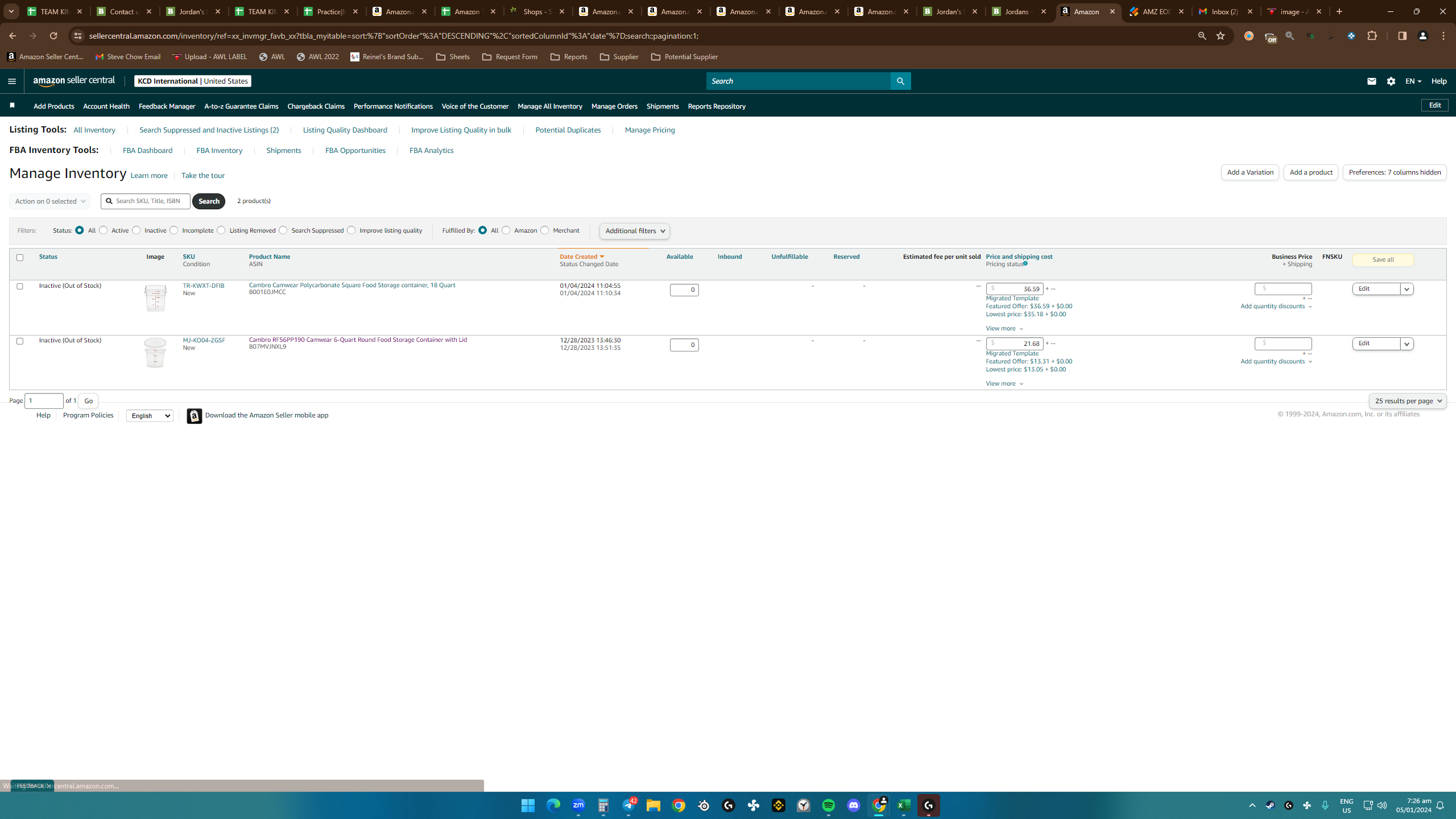Open the Windows Start menu
1456x819 pixels.
click(528, 805)
